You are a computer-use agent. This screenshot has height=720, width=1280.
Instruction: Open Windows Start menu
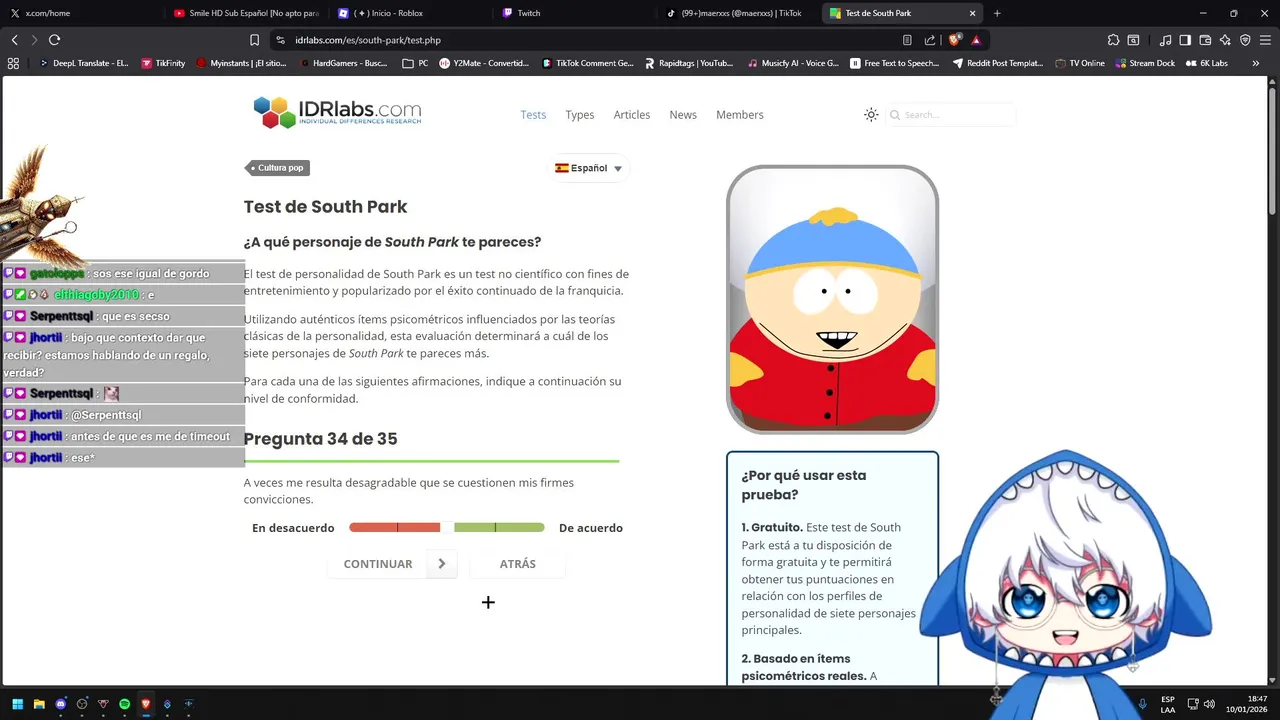[17, 704]
